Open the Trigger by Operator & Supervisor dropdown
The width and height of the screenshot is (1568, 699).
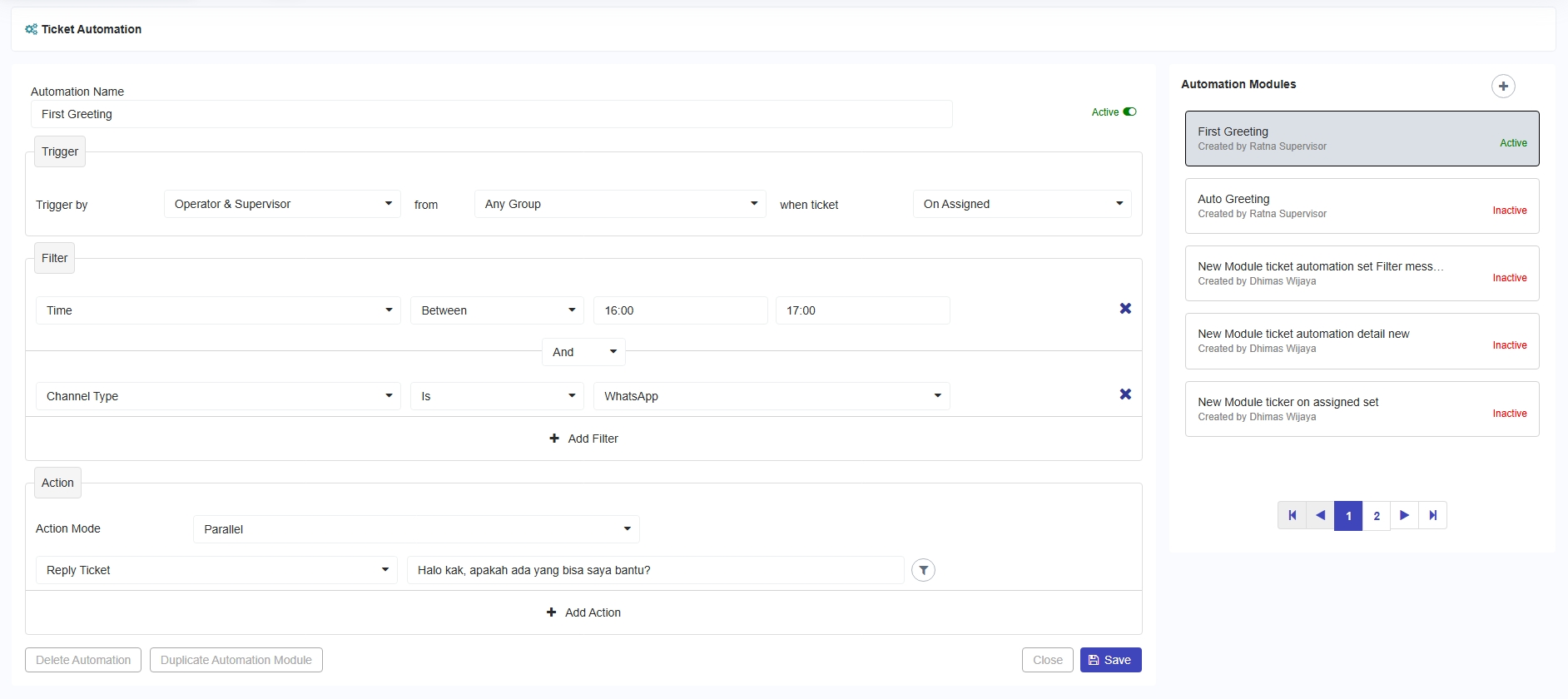pyautogui.click(x=282, y=205)
